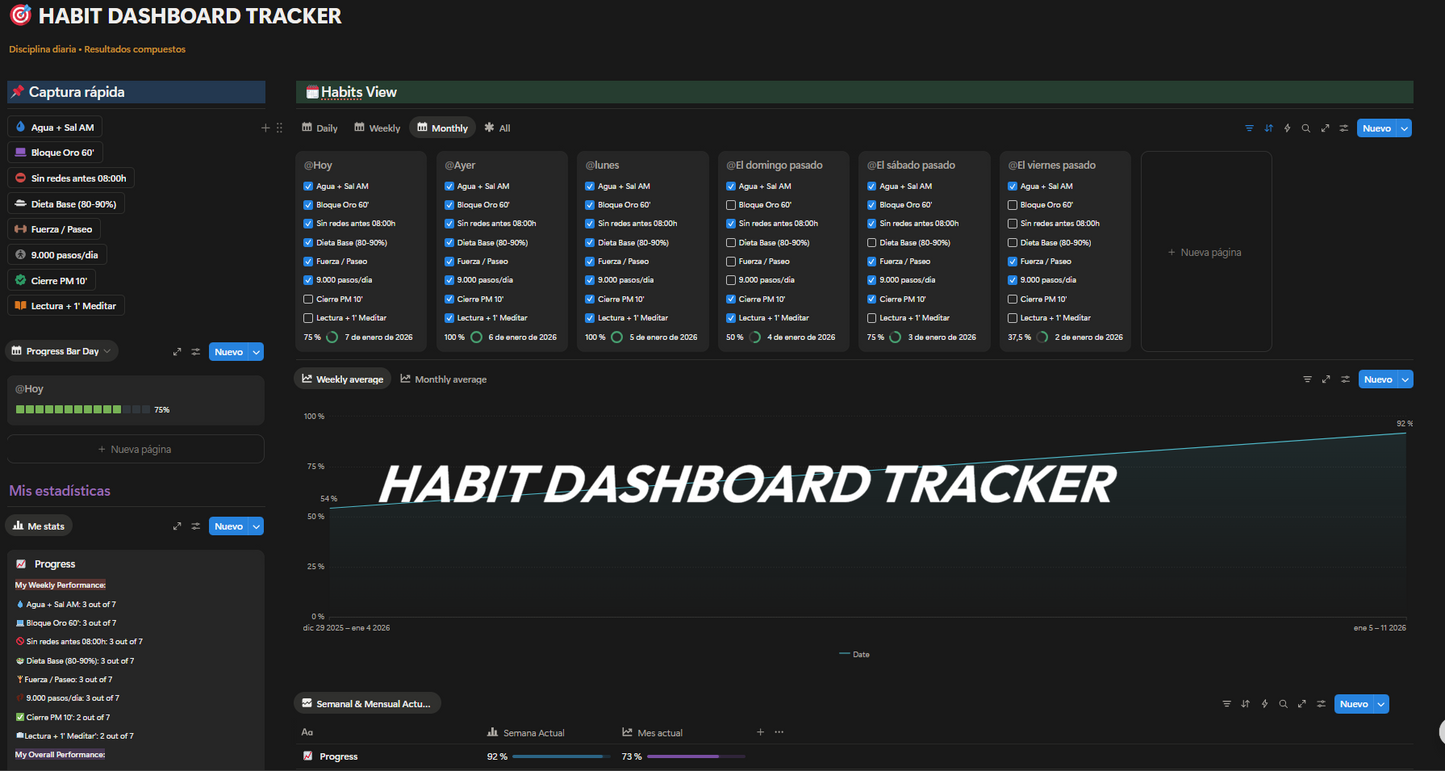1445x771 pixels.
Task: Check Bloque Oro 60' on @El domingo pasado
Action: [x=730, y=204]
